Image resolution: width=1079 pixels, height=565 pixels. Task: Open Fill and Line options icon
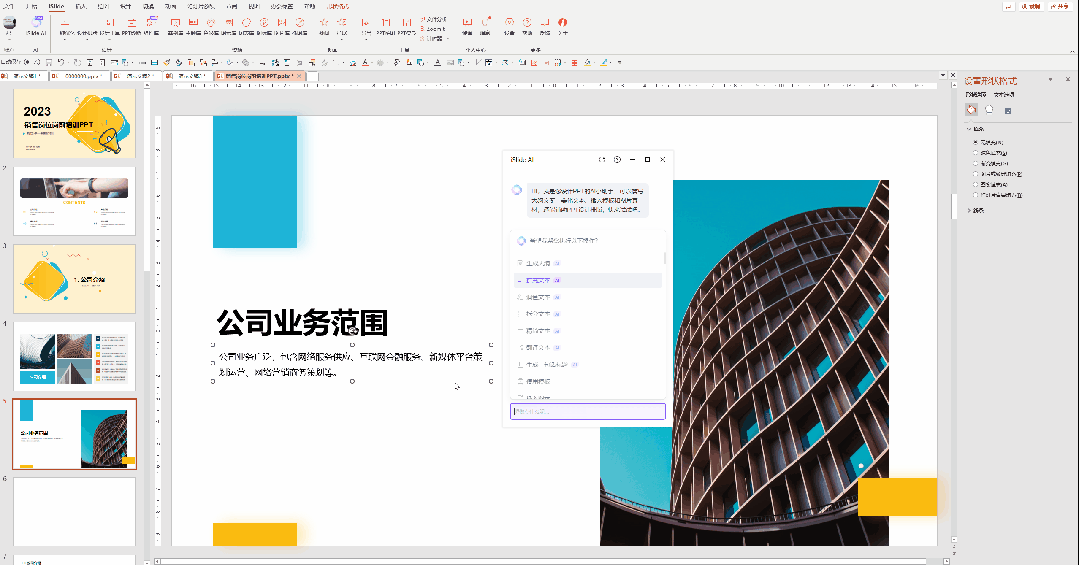pos(971,109)
